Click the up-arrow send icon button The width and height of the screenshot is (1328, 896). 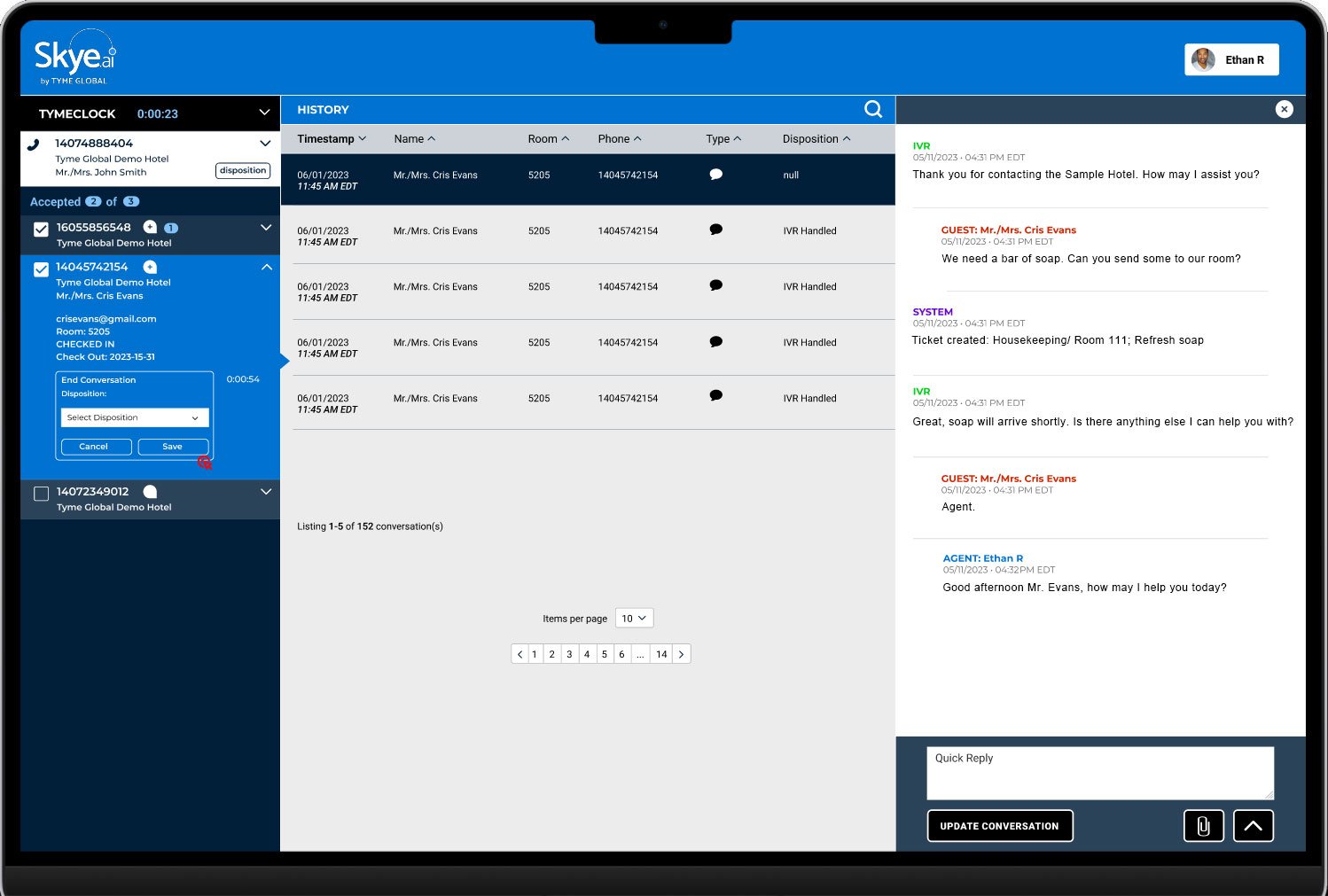(x=1252, y=825)
